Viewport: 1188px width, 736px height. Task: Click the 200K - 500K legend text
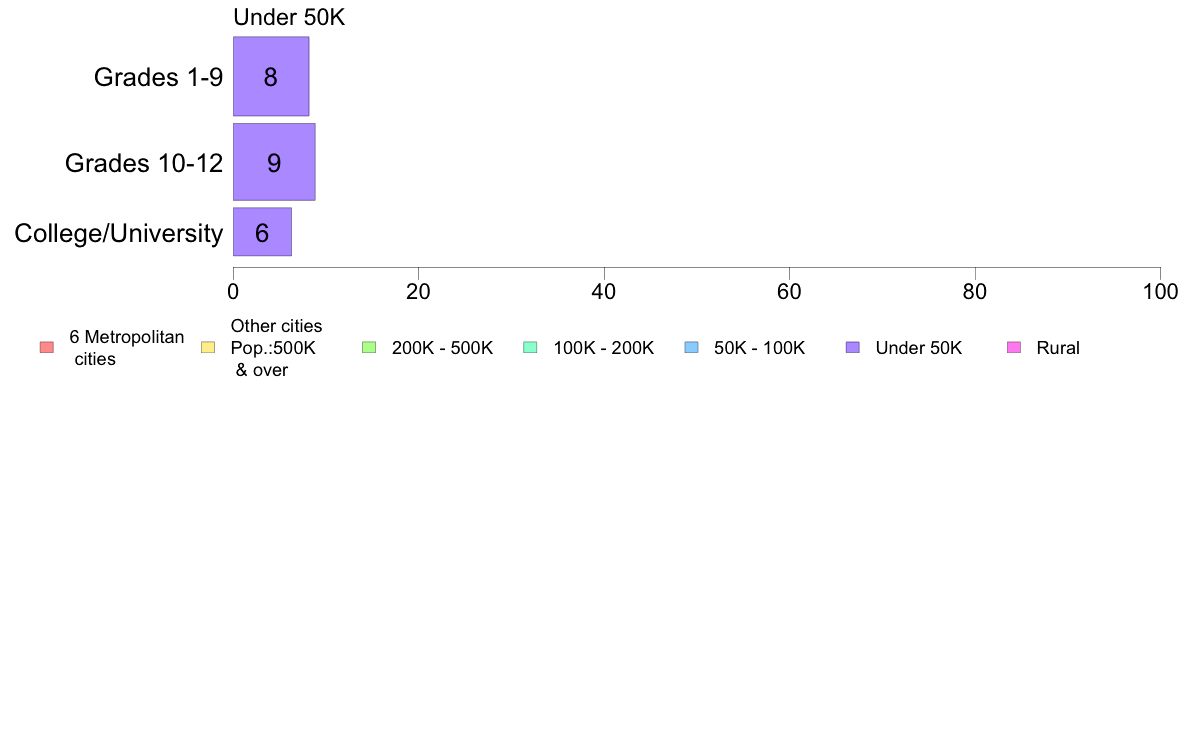pos(442,348)
